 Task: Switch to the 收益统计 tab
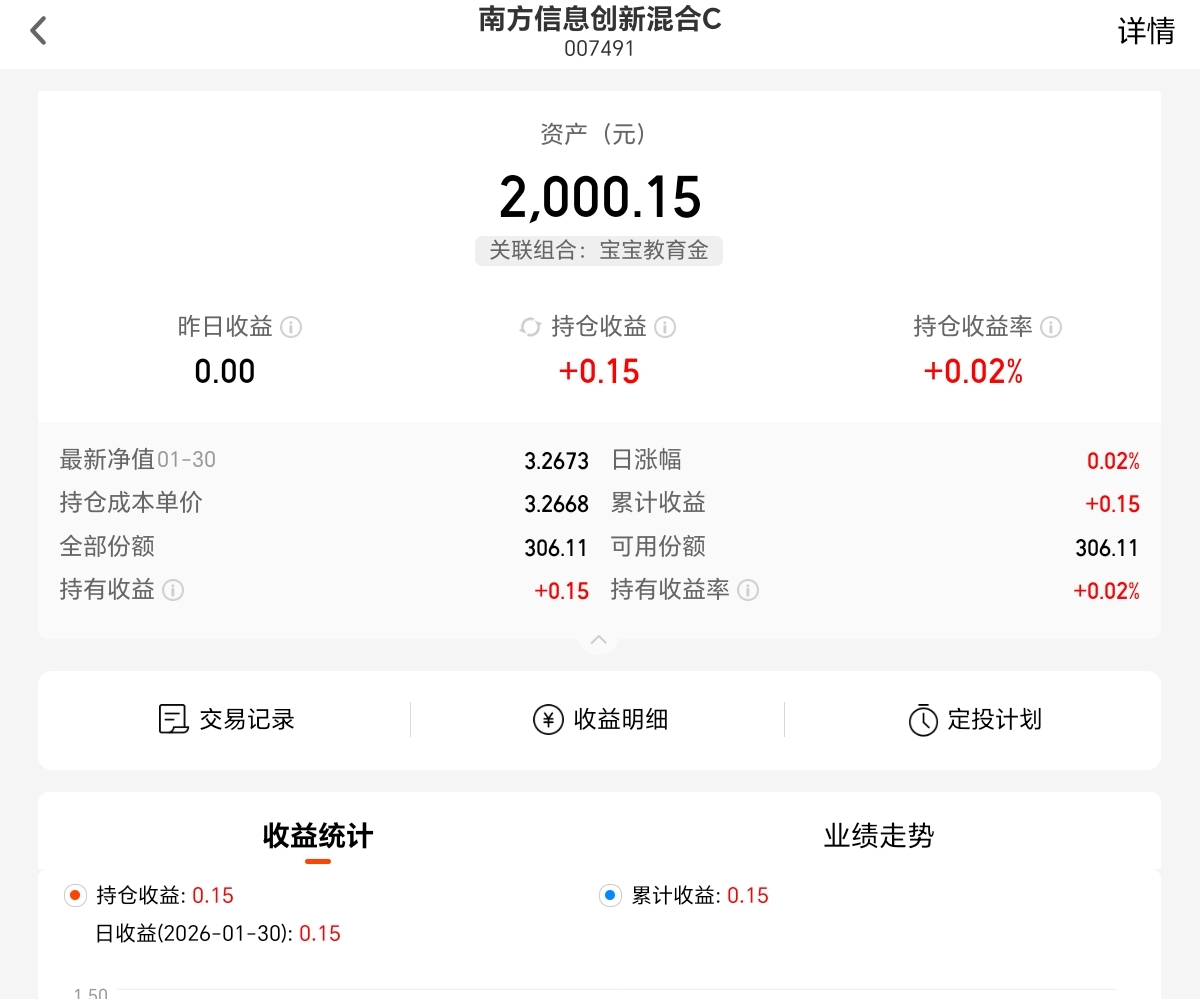tap(318, 836)
